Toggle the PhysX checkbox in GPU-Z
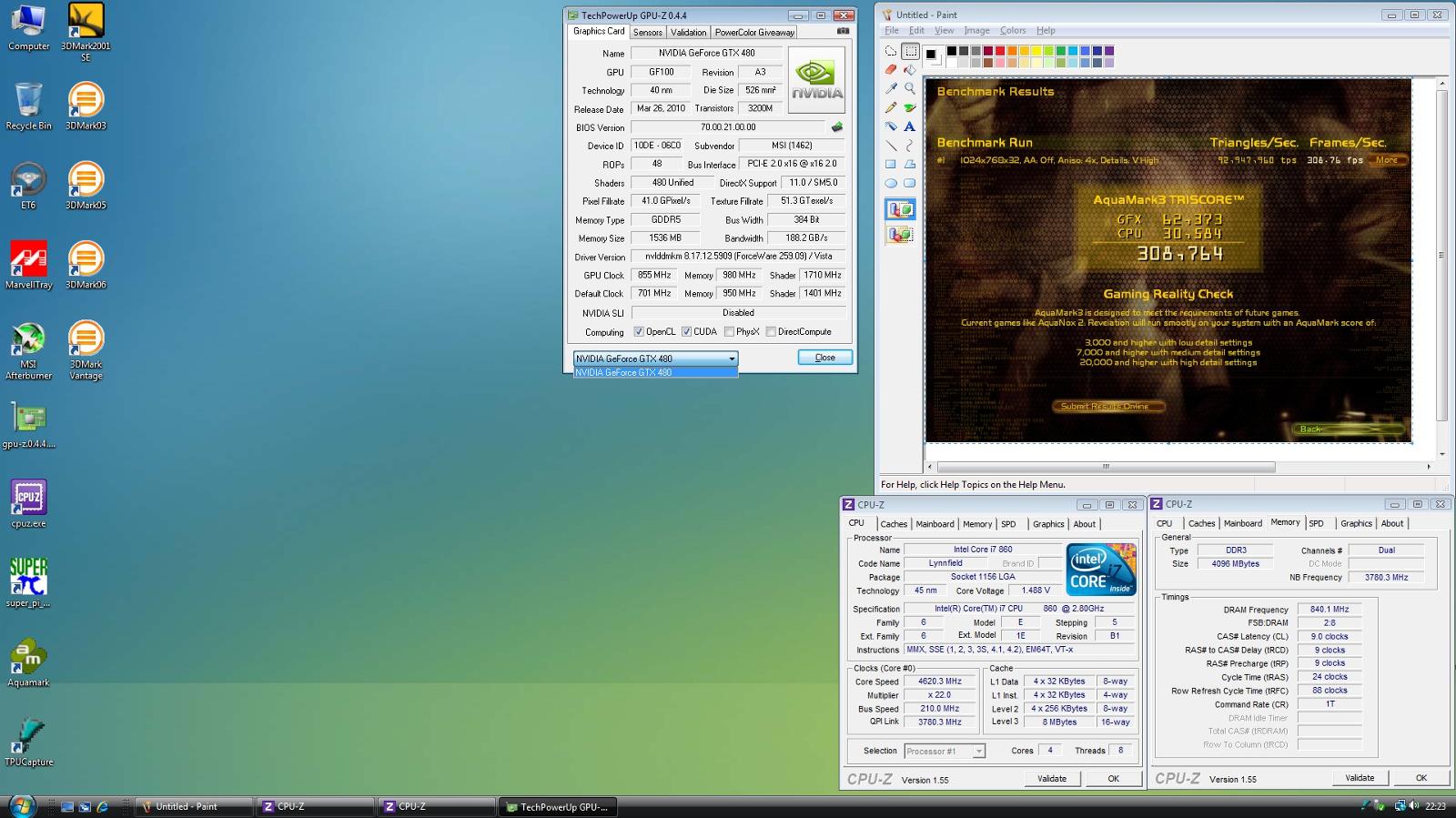 click(730, 332)
